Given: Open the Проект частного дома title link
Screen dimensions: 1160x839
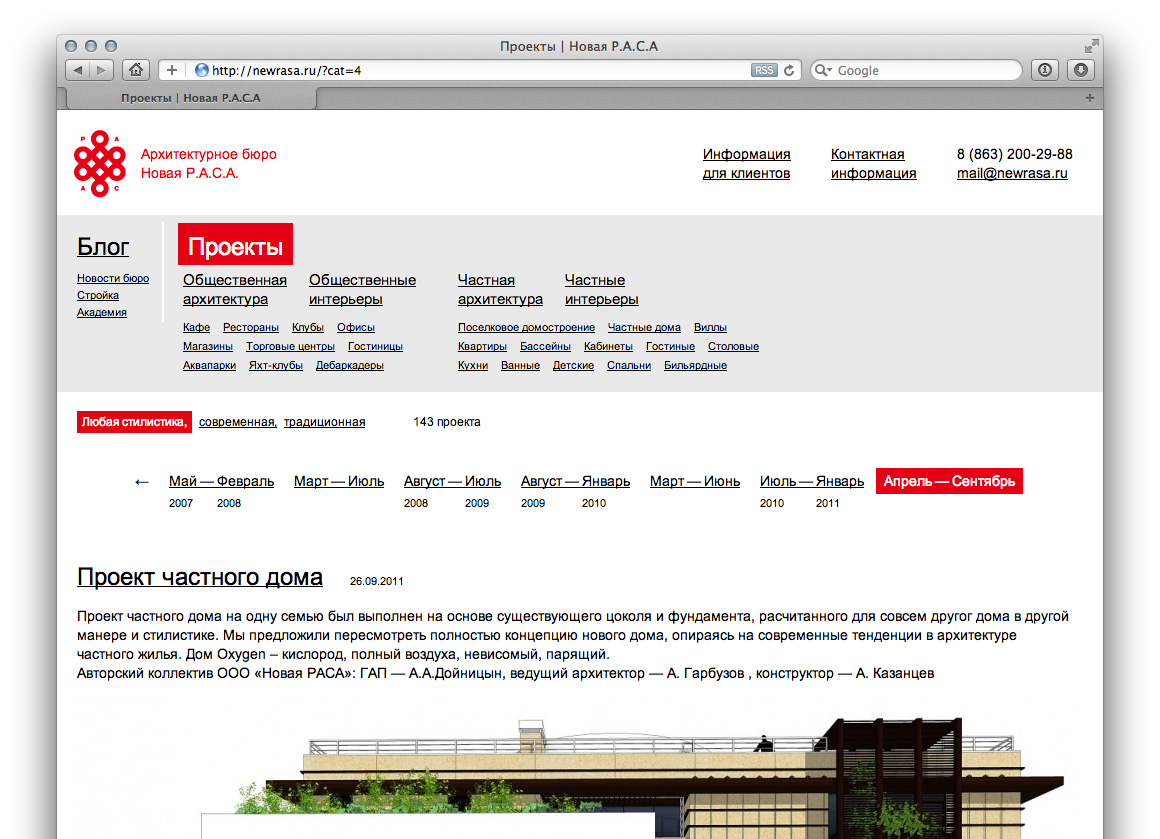Looking at the screenshot, I should (200, 577).
